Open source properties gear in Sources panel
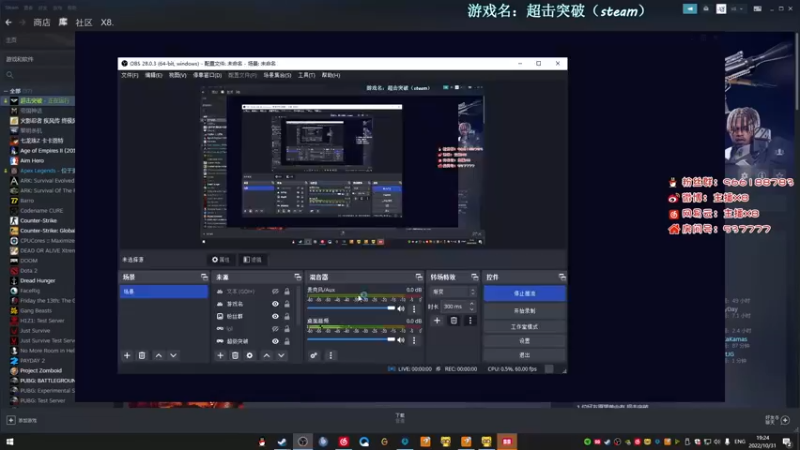The height and width of the screenshot is (450, 800). coord(249,355)
